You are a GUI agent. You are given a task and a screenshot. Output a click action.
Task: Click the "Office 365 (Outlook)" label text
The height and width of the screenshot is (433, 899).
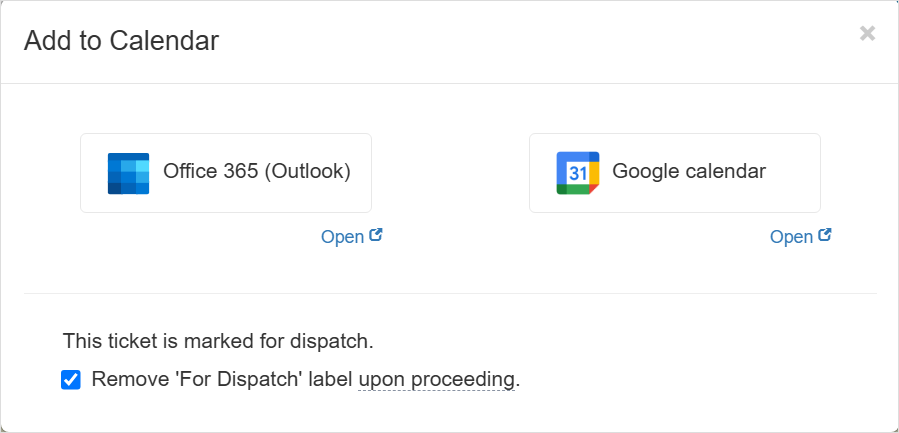point(257,171)
